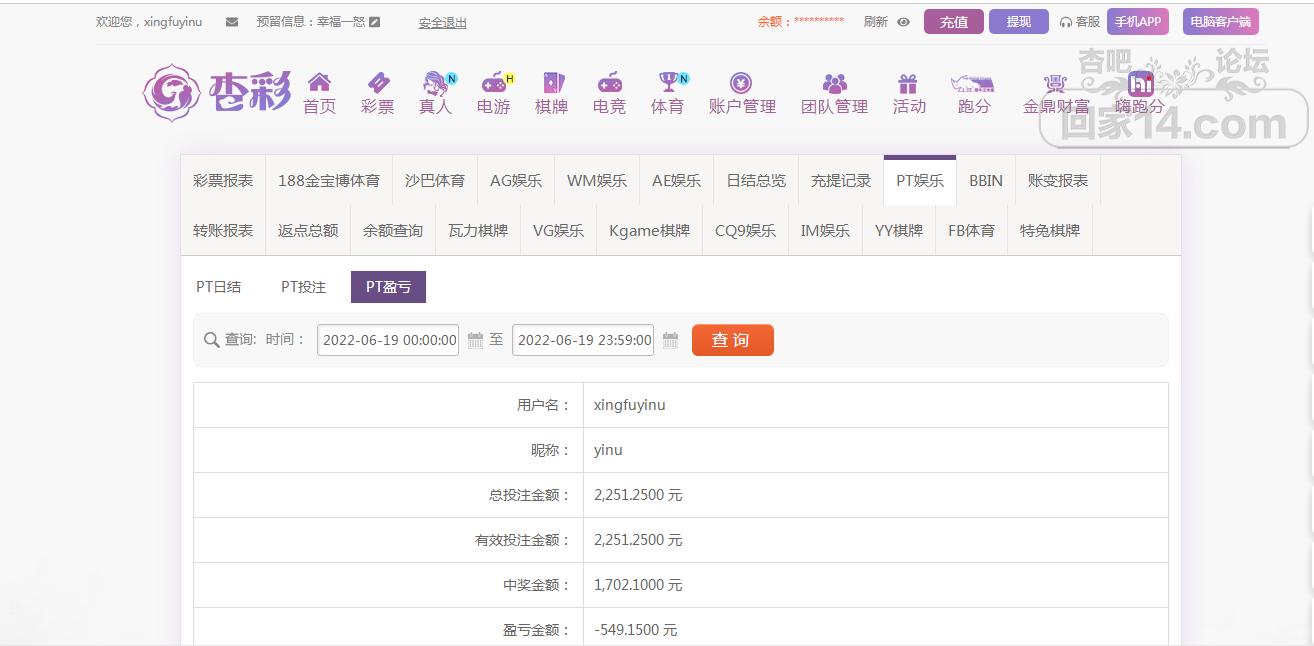Click the 安全退出 logout link
1314x646 pixels.
tap(442, 23)
